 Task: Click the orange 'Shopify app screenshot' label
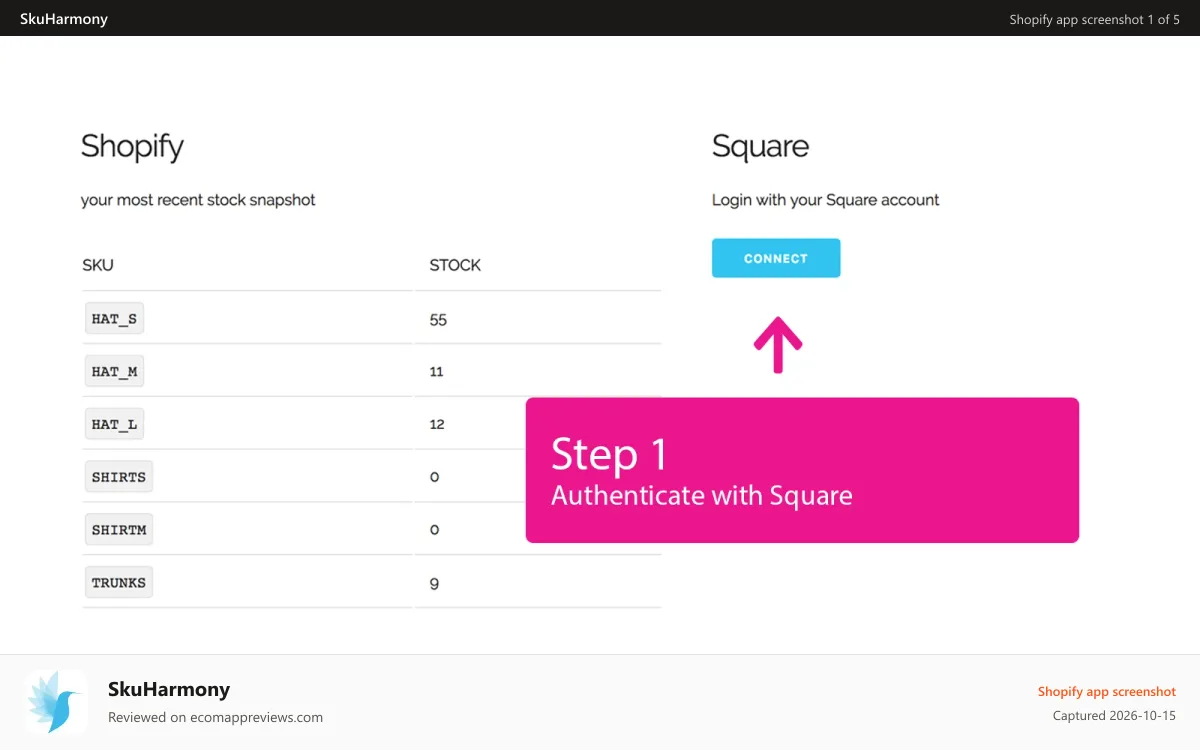(x=1107, y=691)
